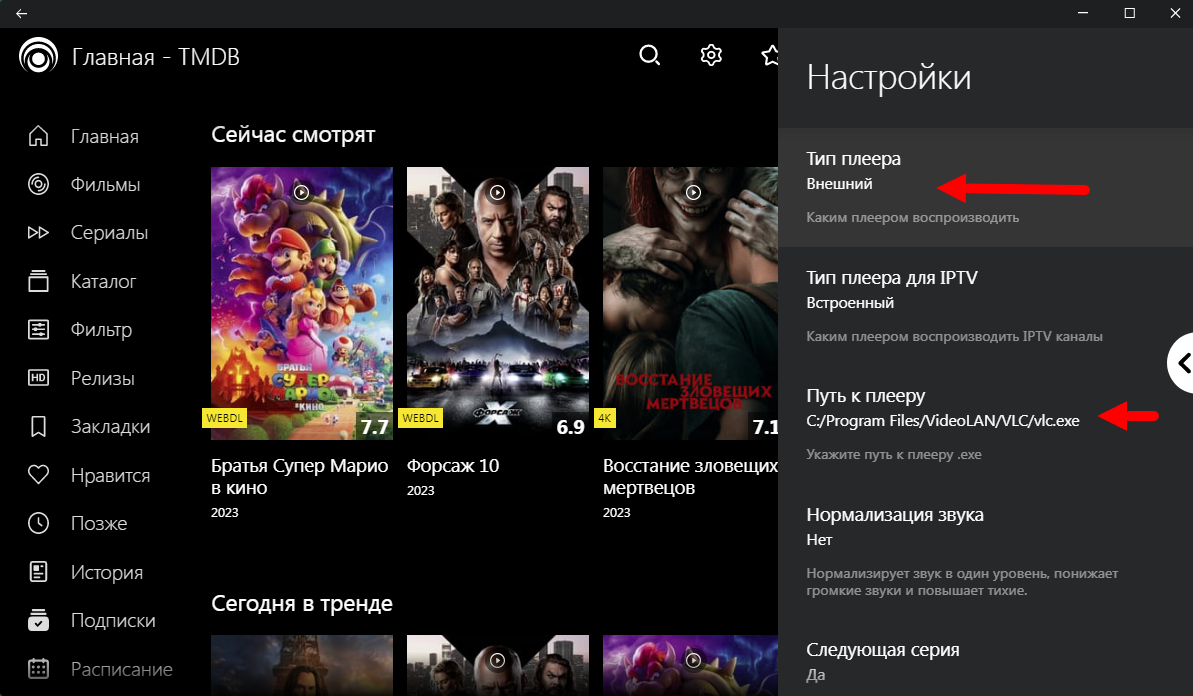The image size is (1193, 696).
Task: Maximize the application window
Action: click(1130, 14)
